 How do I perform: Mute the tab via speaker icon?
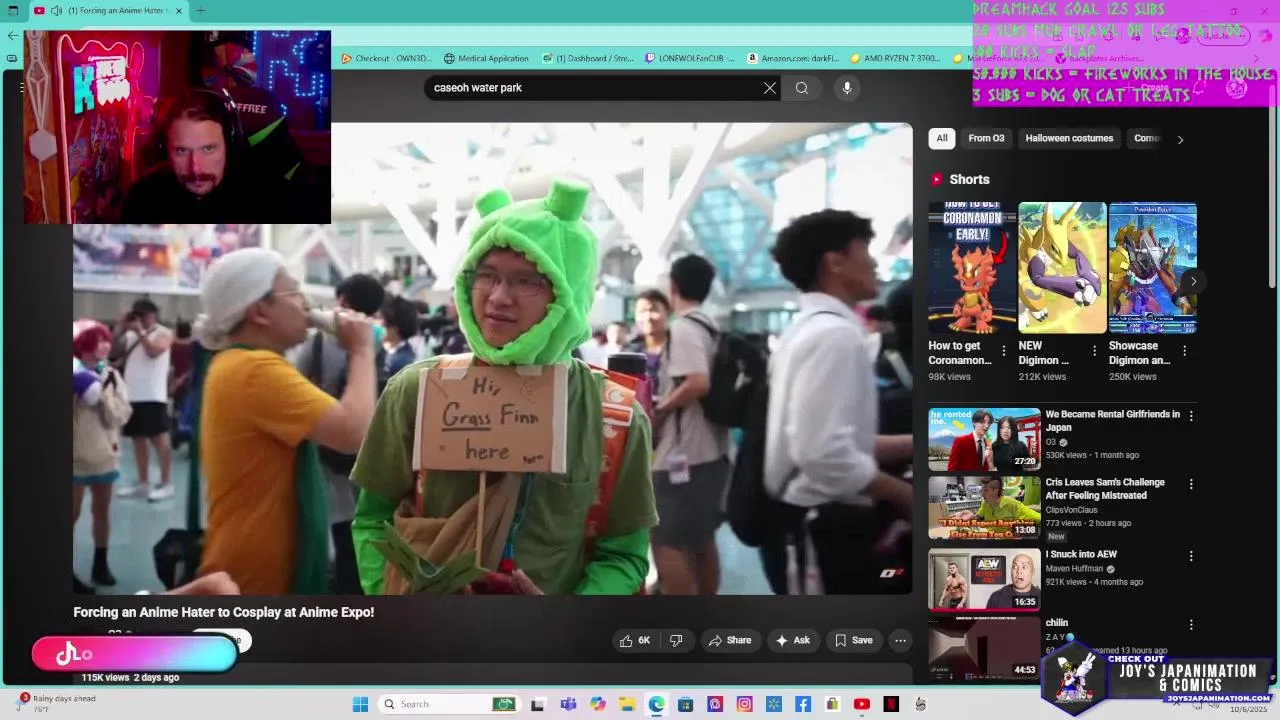click(56, 11)
